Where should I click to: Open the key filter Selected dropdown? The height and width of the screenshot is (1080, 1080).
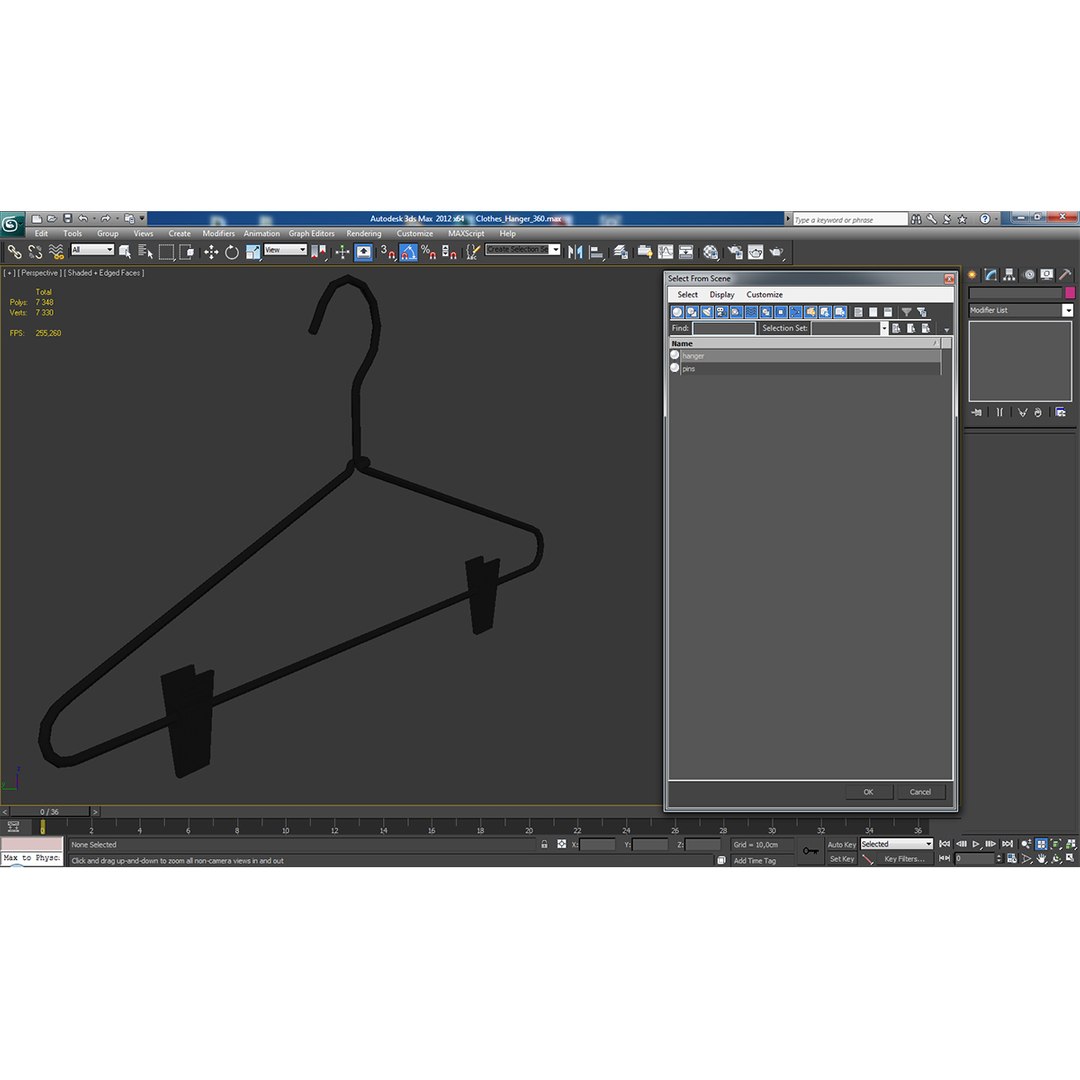click(896, 844)
